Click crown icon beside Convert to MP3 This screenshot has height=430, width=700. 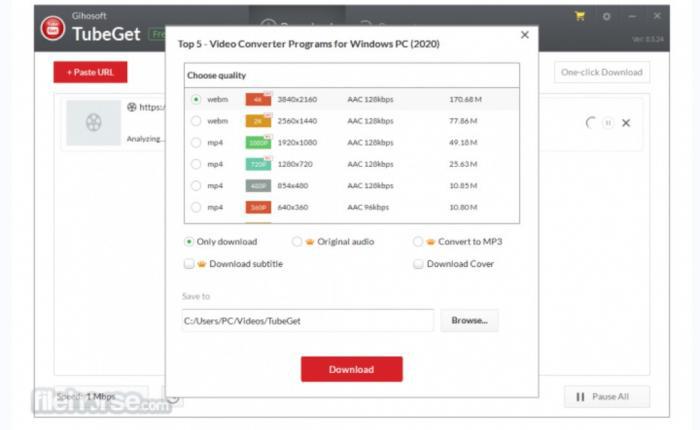[x=430, y=242]
